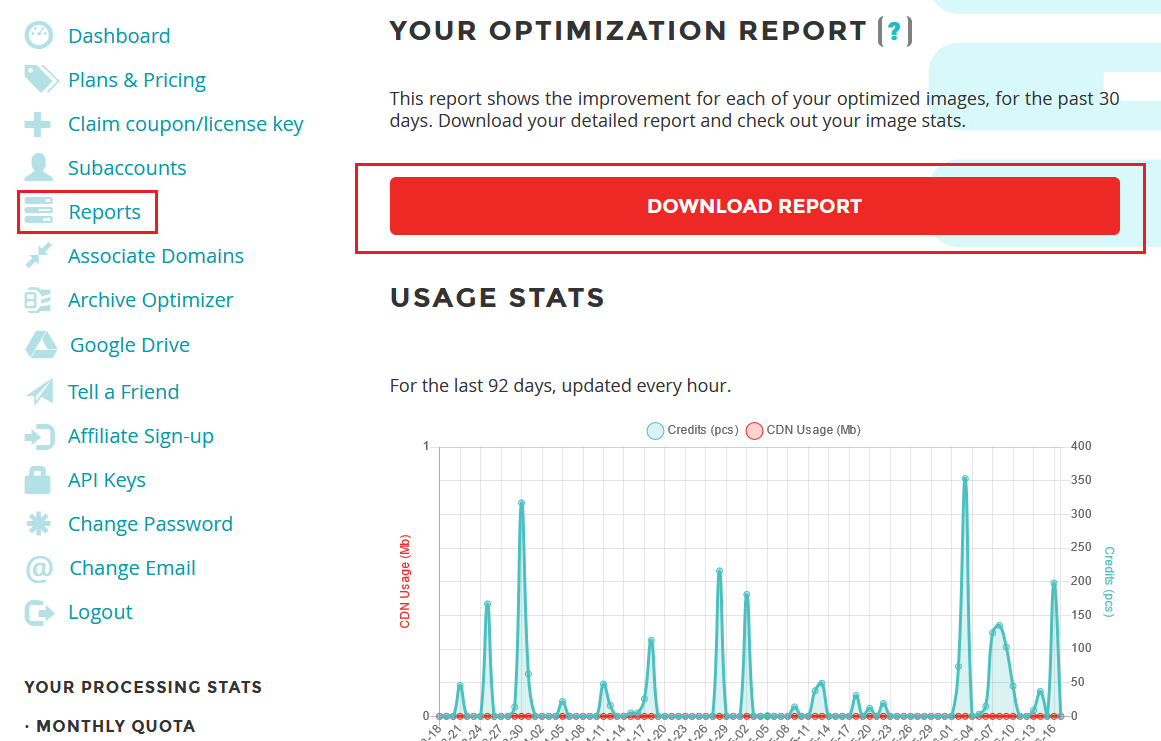Go to Associate Domains page
Viewport: 1161px width, 741px height.
click(155, 256)
